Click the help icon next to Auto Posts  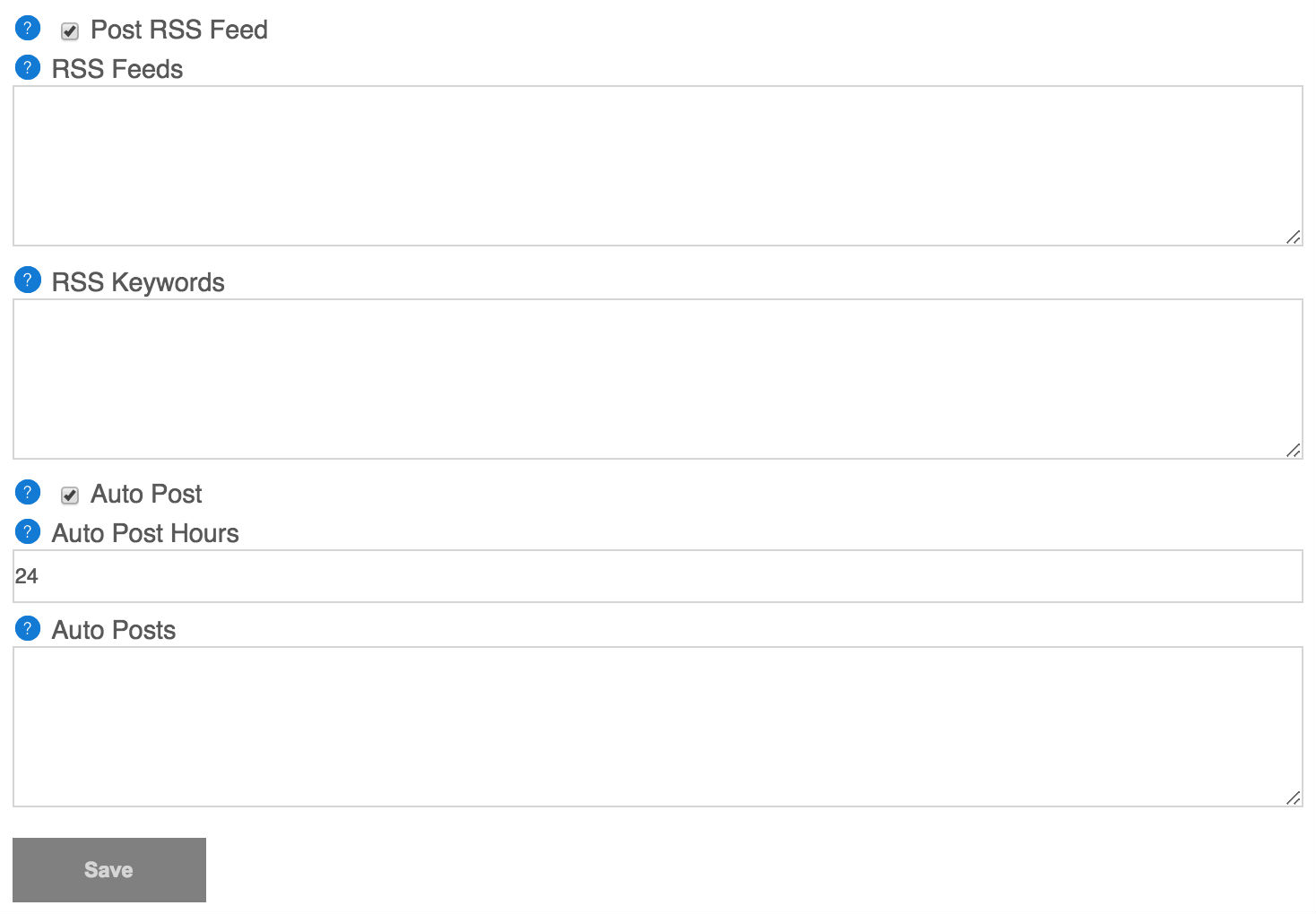click(x=28, y=628)
